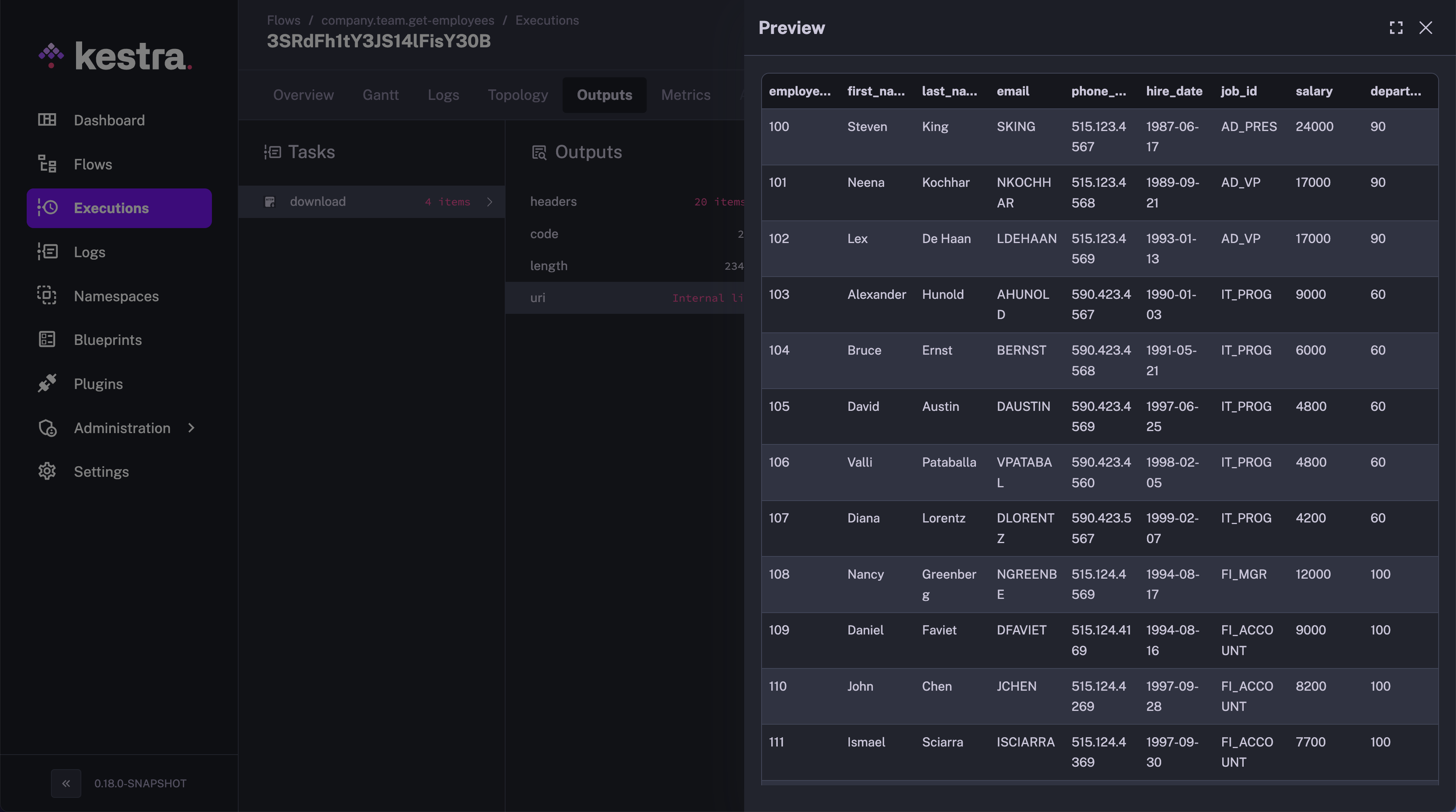Click the Plugins plug icon
Screen dimensions: 1456x812
tap(47, 383)
